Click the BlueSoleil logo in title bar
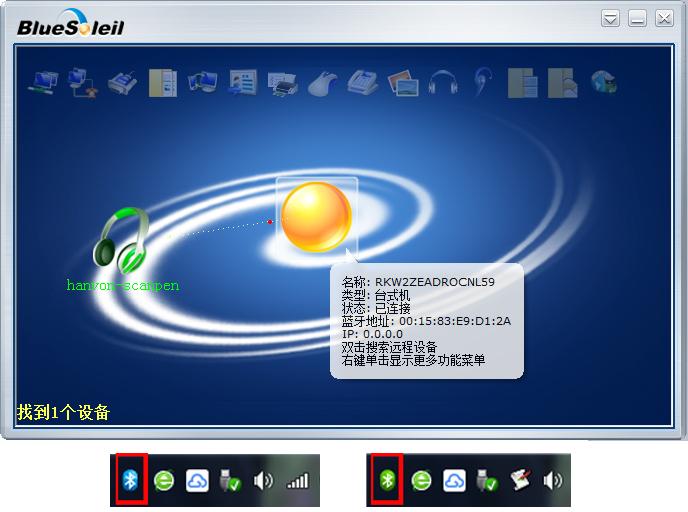Screen dimensions: 688x512 71,24
